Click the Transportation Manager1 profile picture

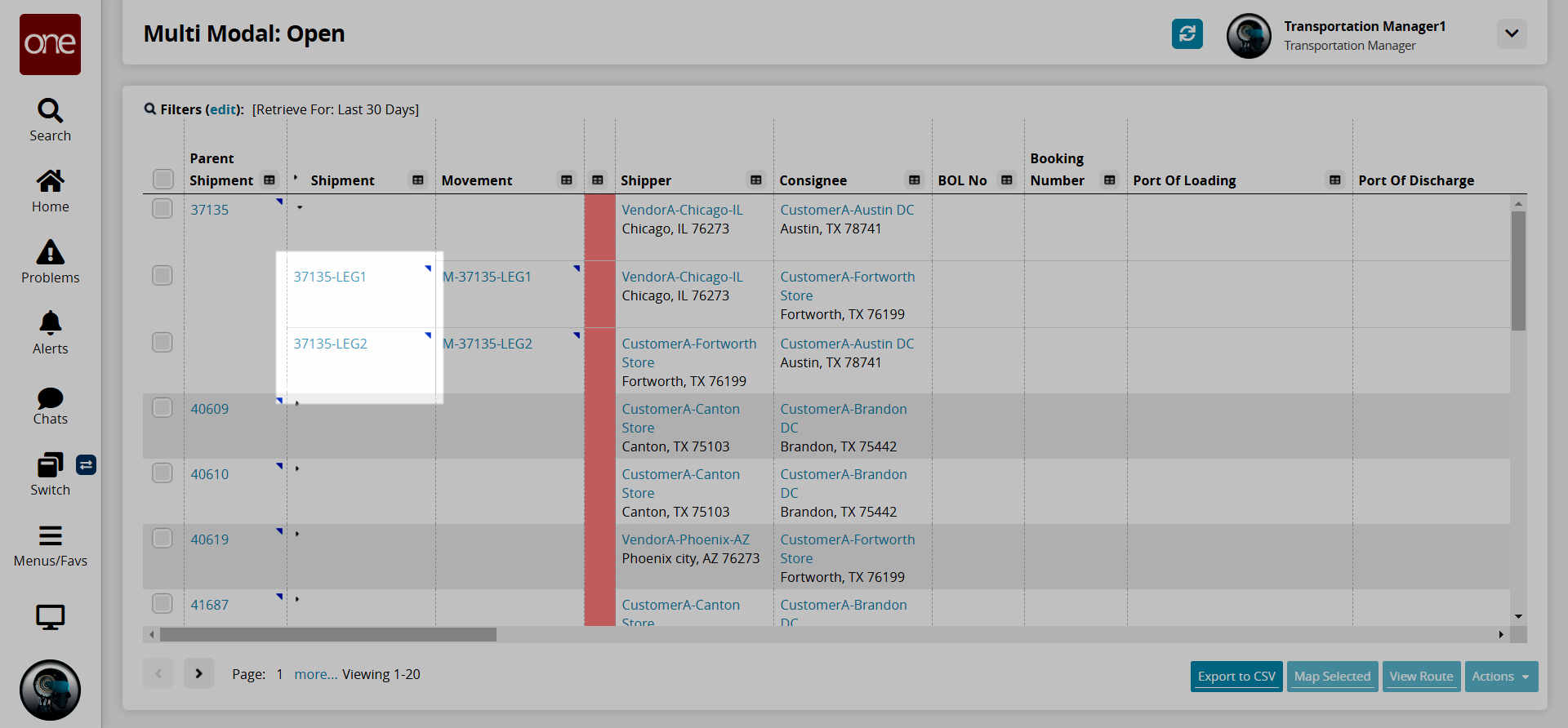coord(1249,36)
